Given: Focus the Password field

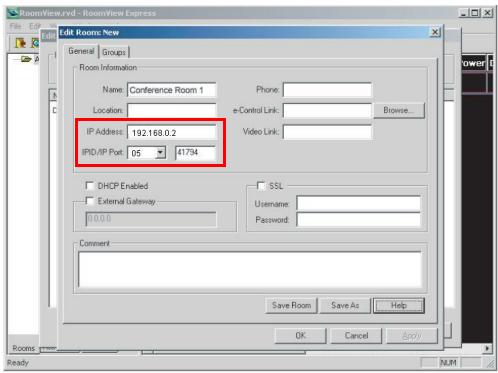Looking at the screenshot, I should tap(358, 220).
